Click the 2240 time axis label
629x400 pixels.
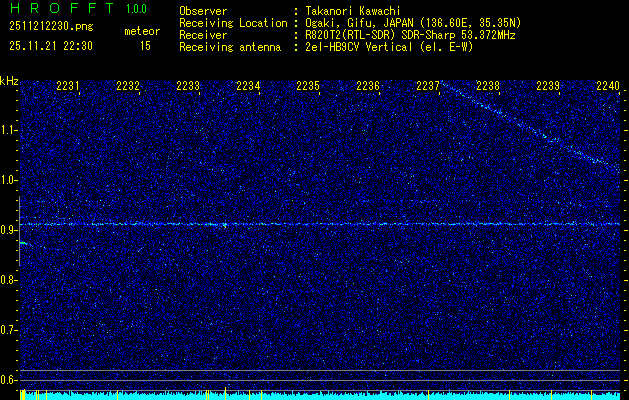point(608,86)
